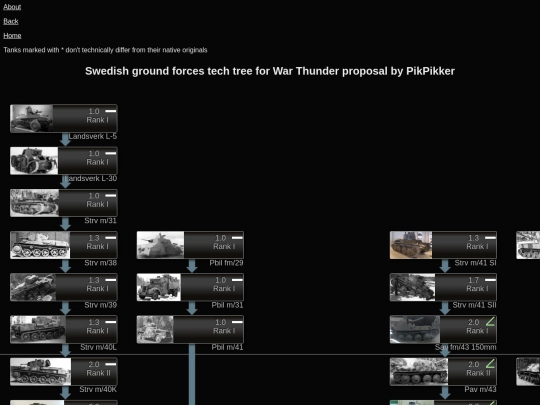Select the Strv m/38 1.3 rating panel
Image resolution: width=540 pixels, height=405 pixels.
(x=94, y=245)
